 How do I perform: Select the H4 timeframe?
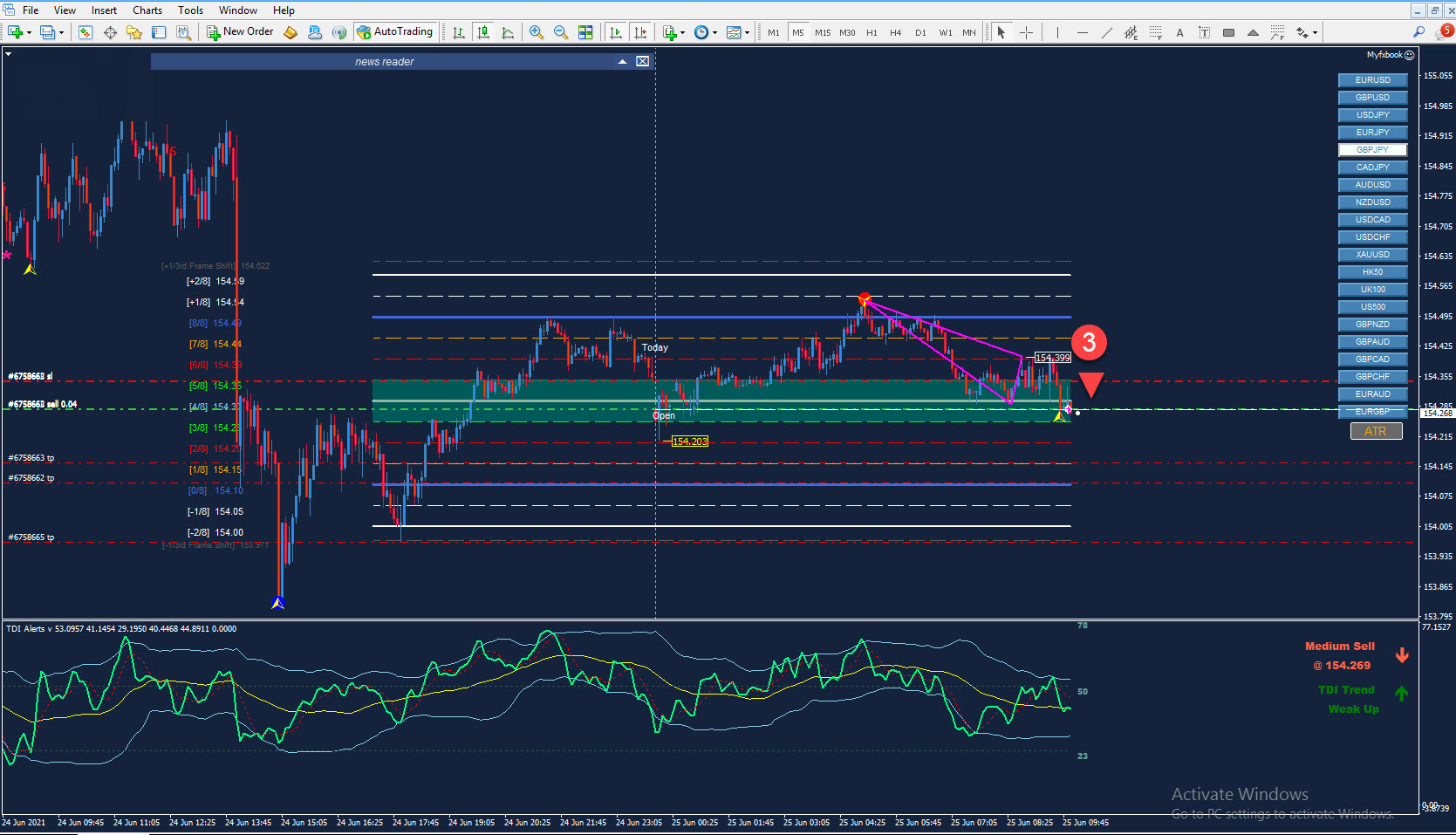pyautogui.click(x=896, y=32)
